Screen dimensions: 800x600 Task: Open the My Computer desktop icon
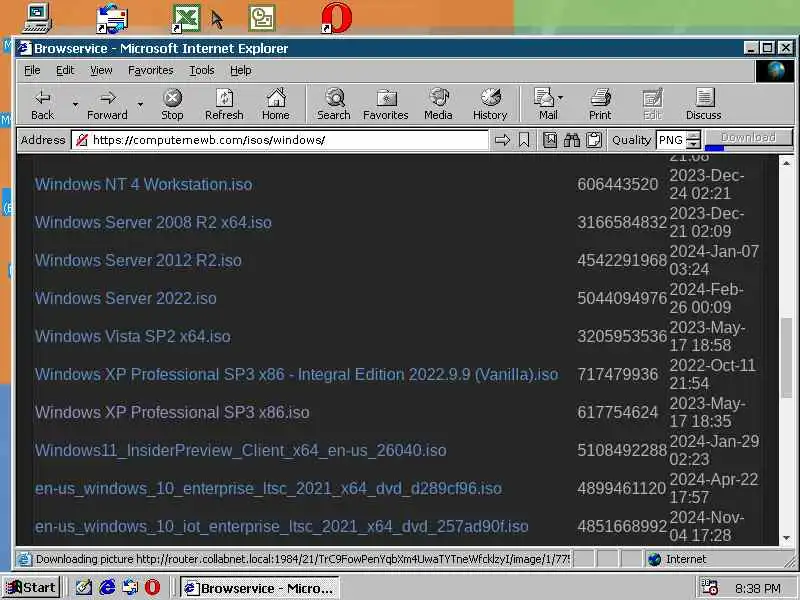pyautogui.click(x=38, y=18)
